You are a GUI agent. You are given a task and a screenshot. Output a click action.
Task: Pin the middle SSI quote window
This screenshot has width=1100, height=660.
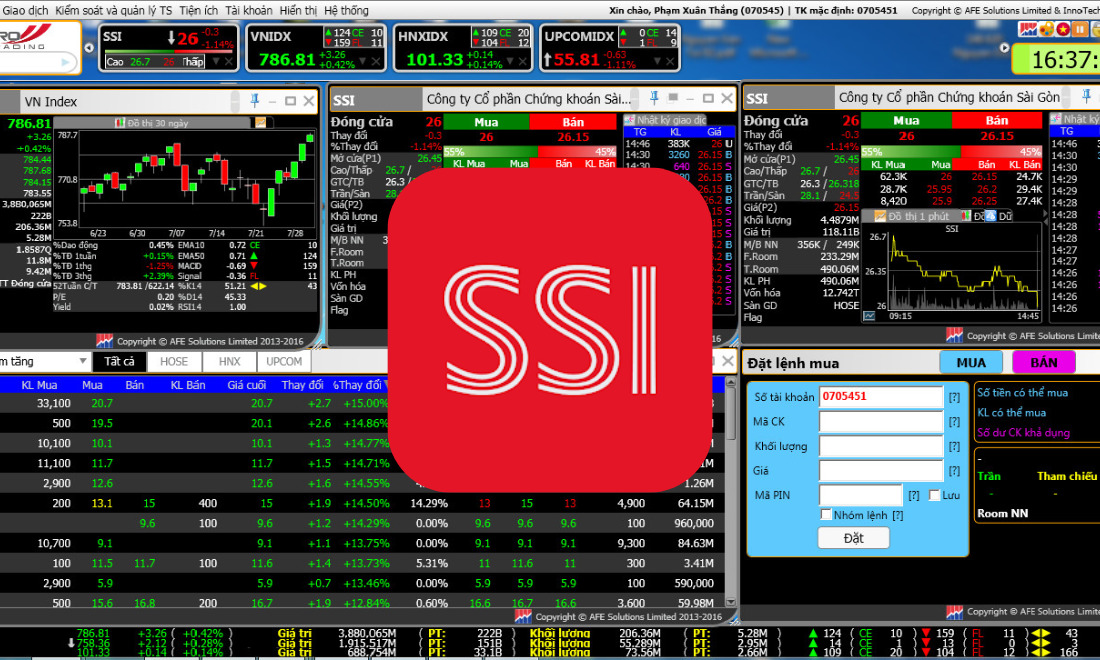tap(653, 97)
